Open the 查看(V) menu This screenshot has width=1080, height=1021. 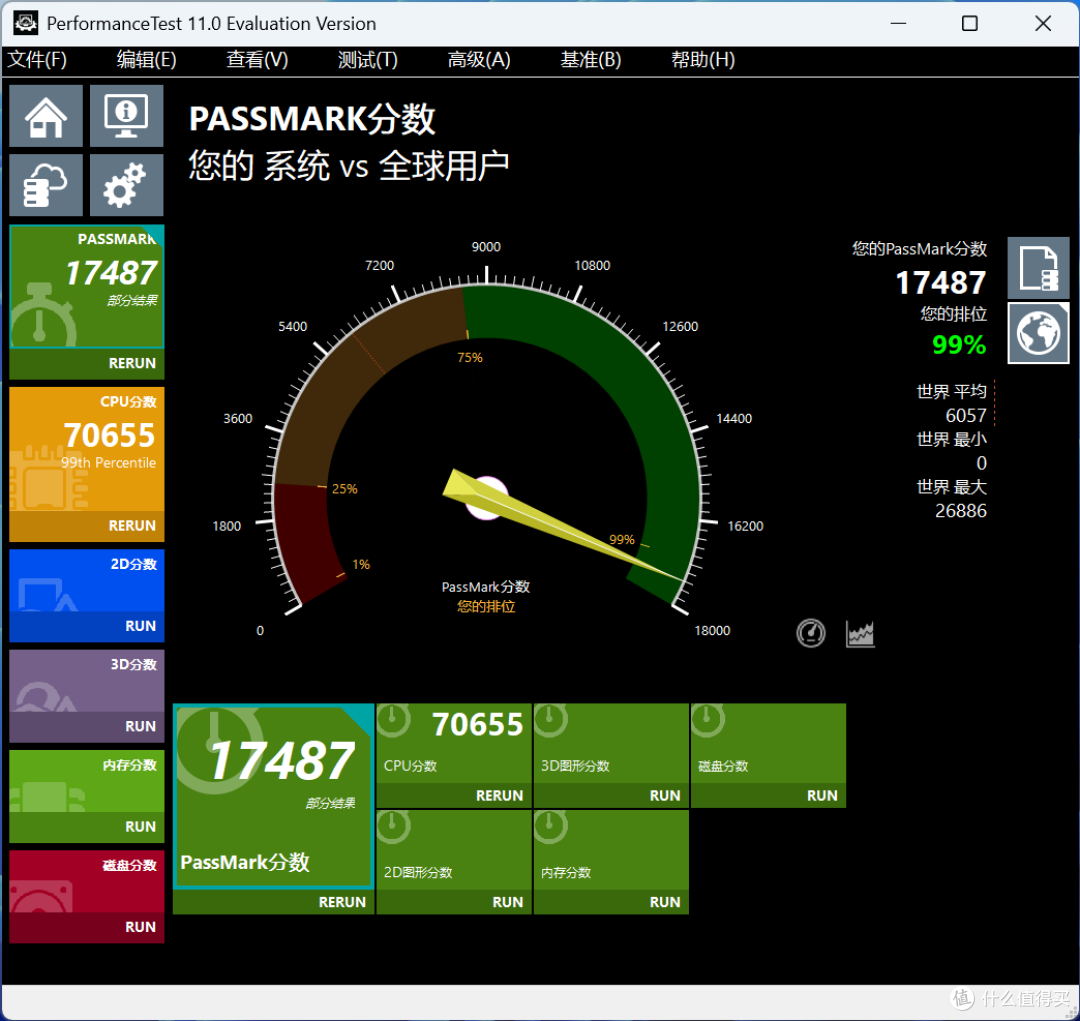coord(257,60)
